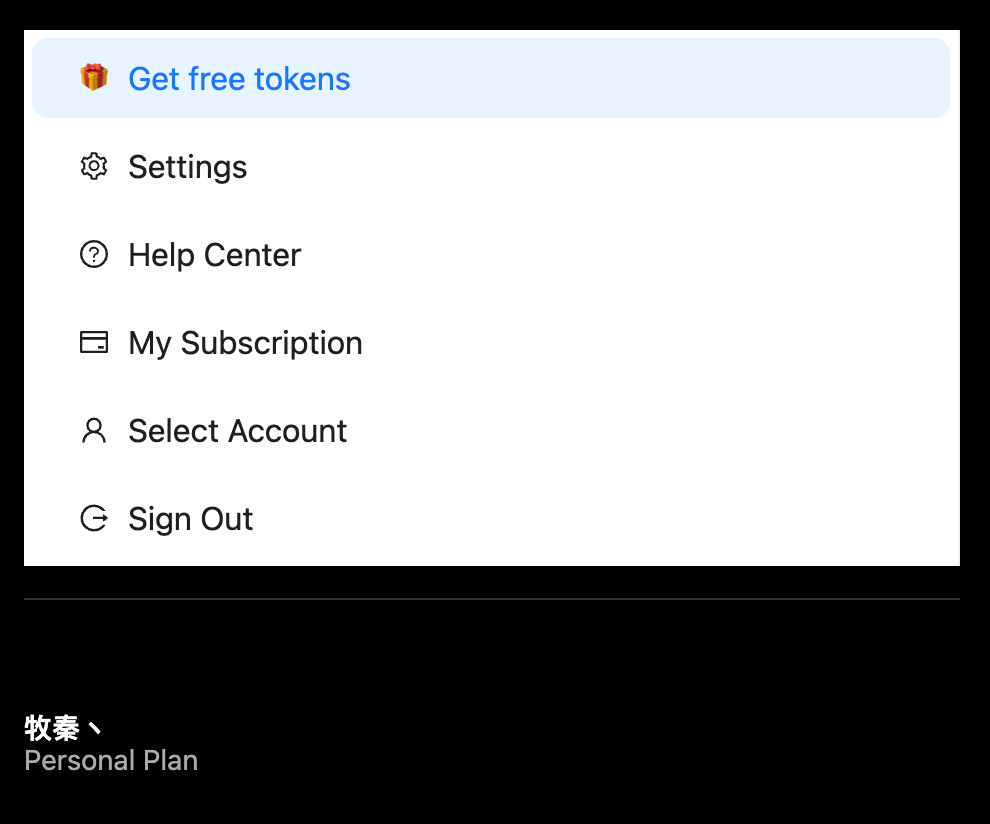Click the person silhouette icon

(x=94, y=431)
